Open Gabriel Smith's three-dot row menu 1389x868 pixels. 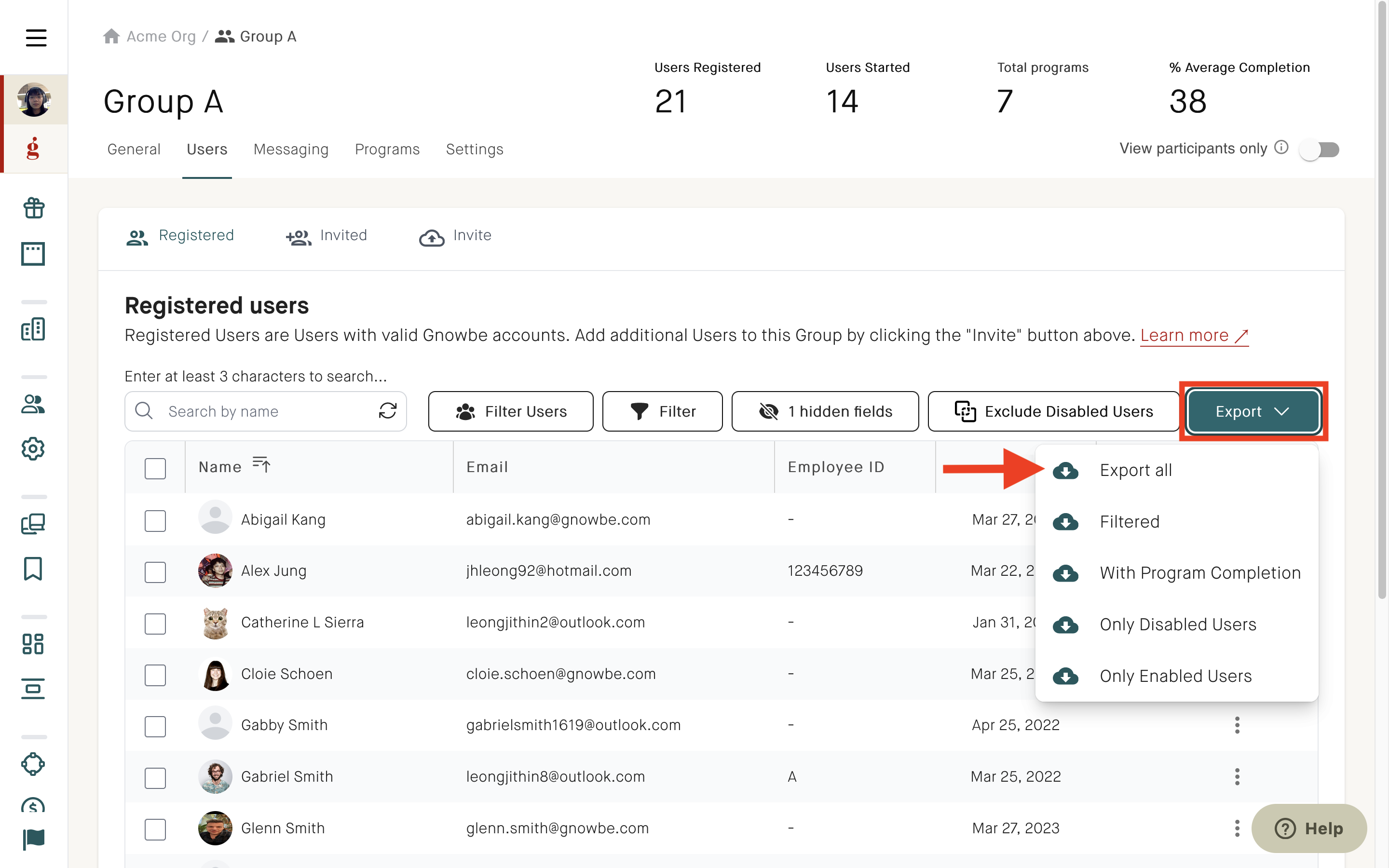[x=1238, y=777]
